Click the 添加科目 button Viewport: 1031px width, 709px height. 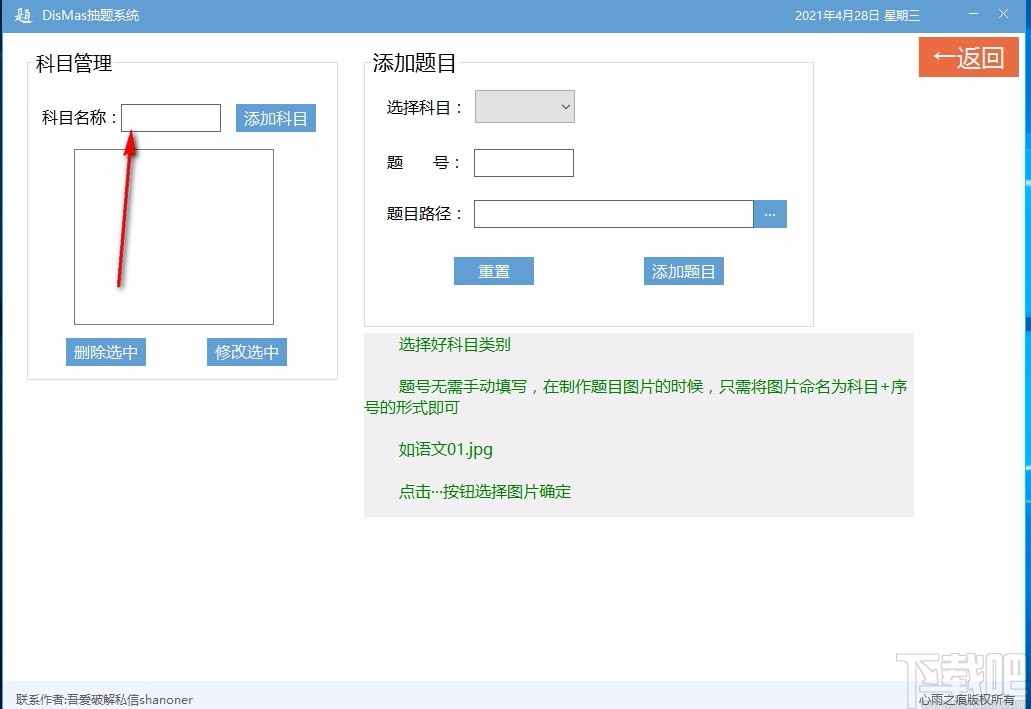coord(275,117)
